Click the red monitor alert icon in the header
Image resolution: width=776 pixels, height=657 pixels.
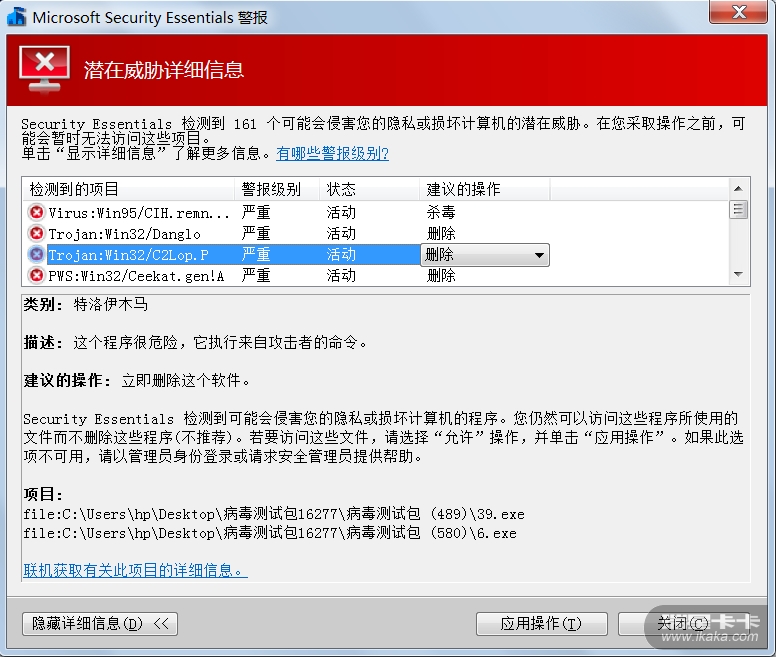[44, 69]
